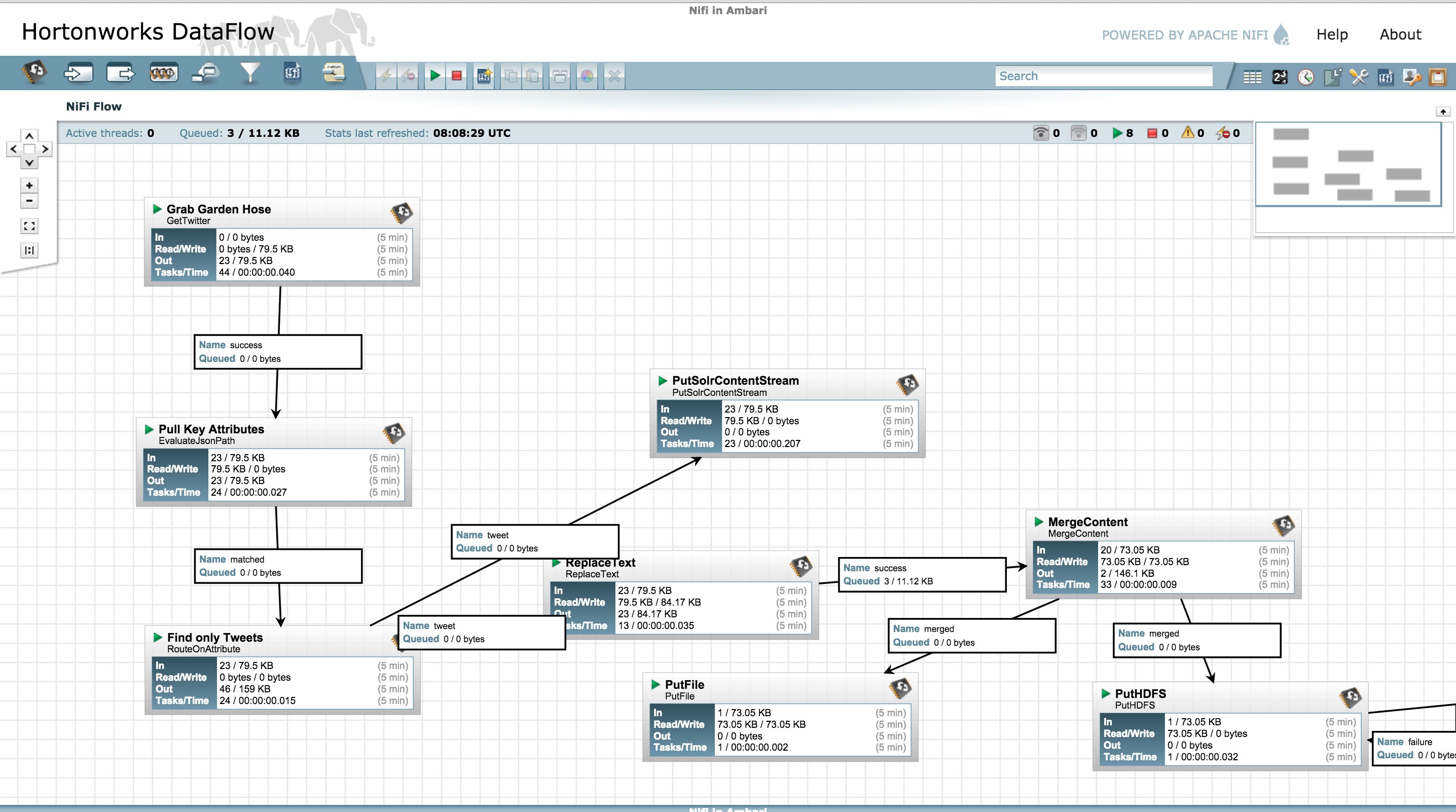Click the Template toolbar icon
The image size is (1456, 812).
(292, 73)
